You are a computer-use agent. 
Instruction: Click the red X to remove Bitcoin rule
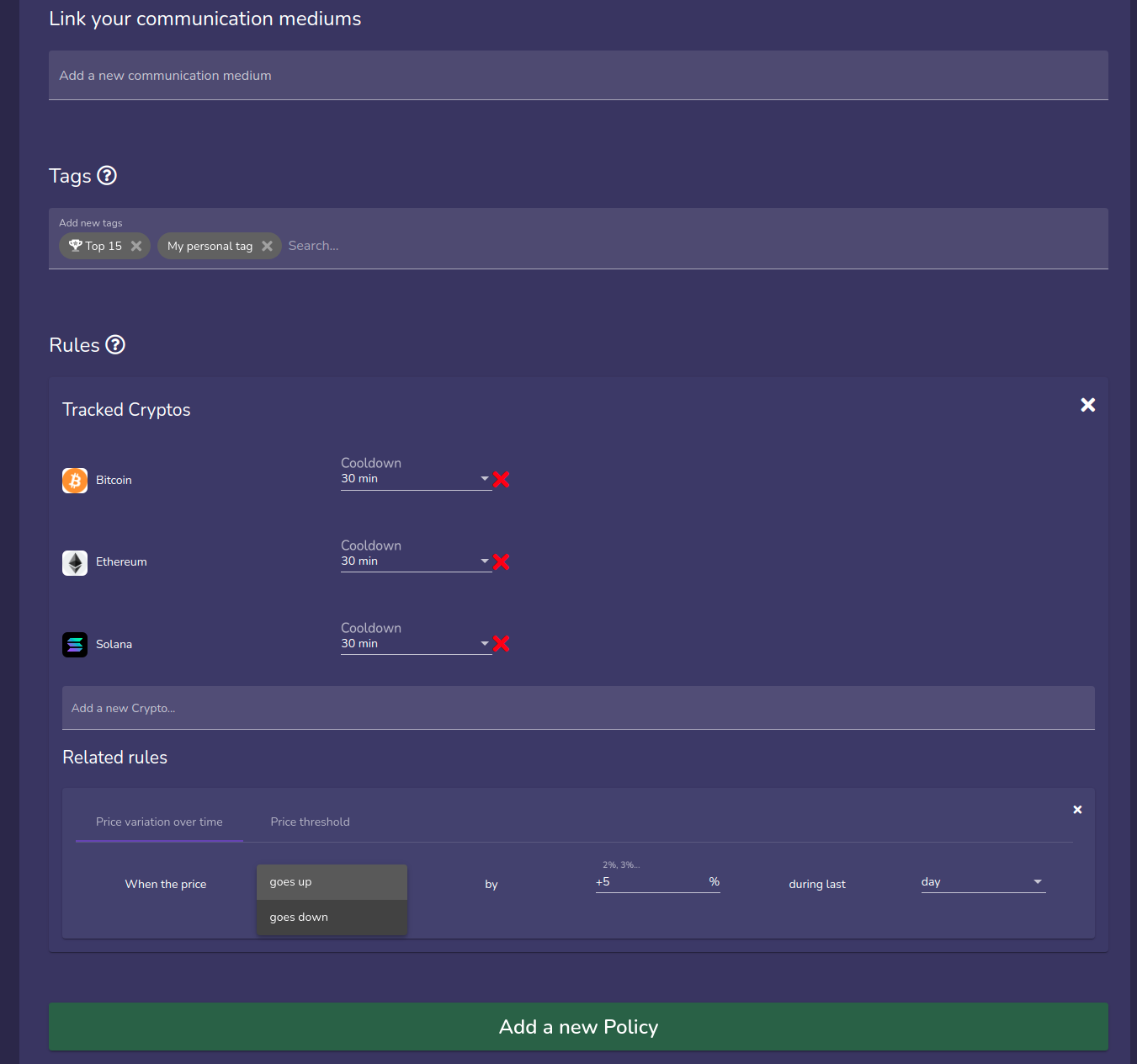click(x=501, y=480)
